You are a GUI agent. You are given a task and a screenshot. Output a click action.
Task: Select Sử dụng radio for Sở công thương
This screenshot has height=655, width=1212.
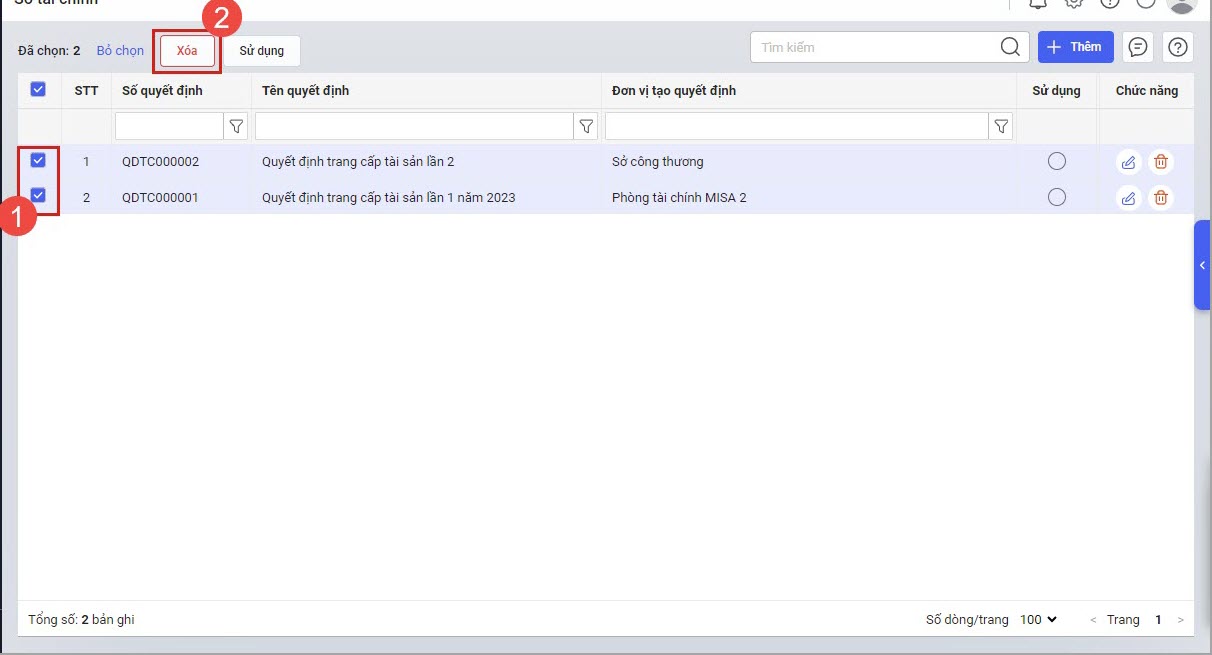coord(1057,162)
